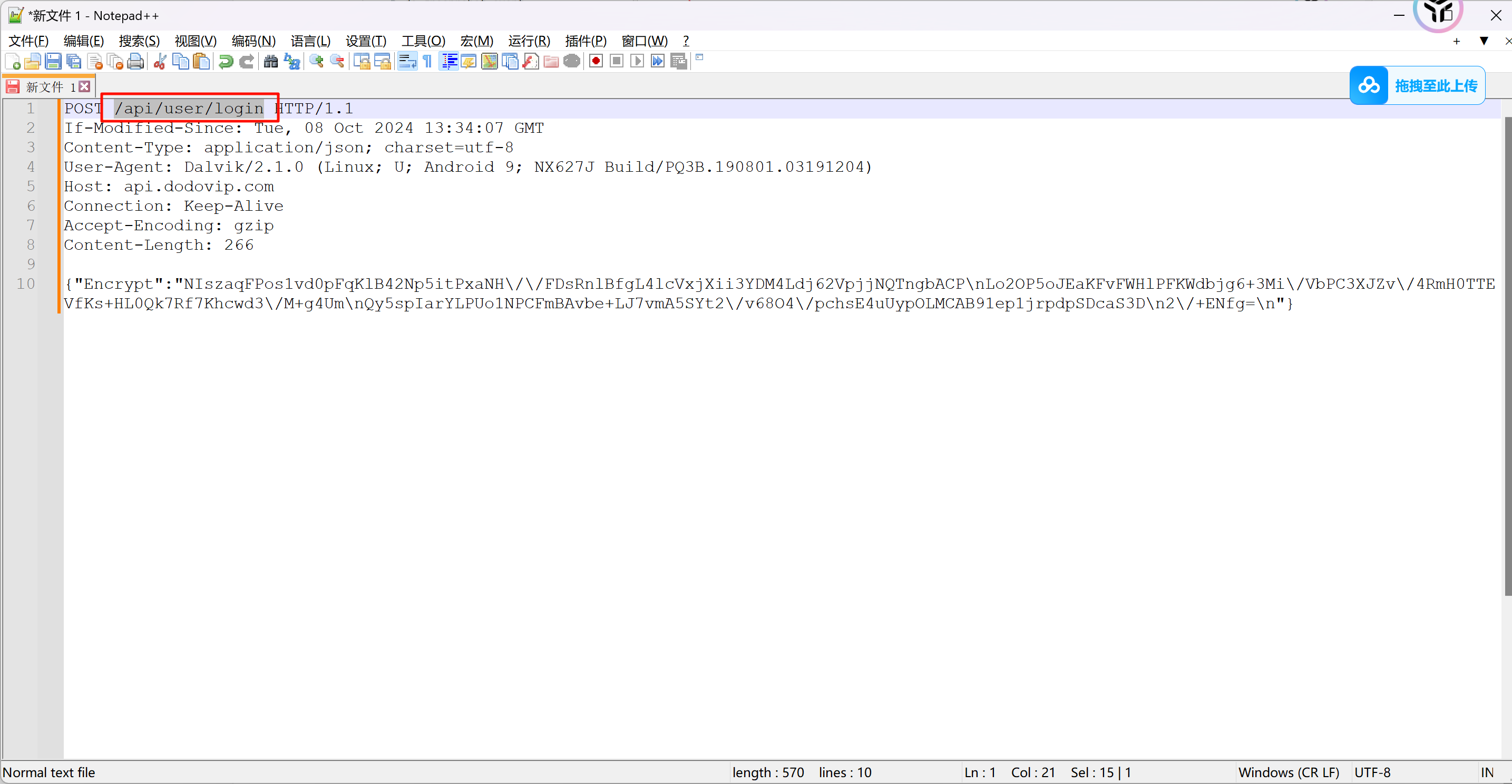
Task: Click the Find and Replace icon
Action: [292, 62]
